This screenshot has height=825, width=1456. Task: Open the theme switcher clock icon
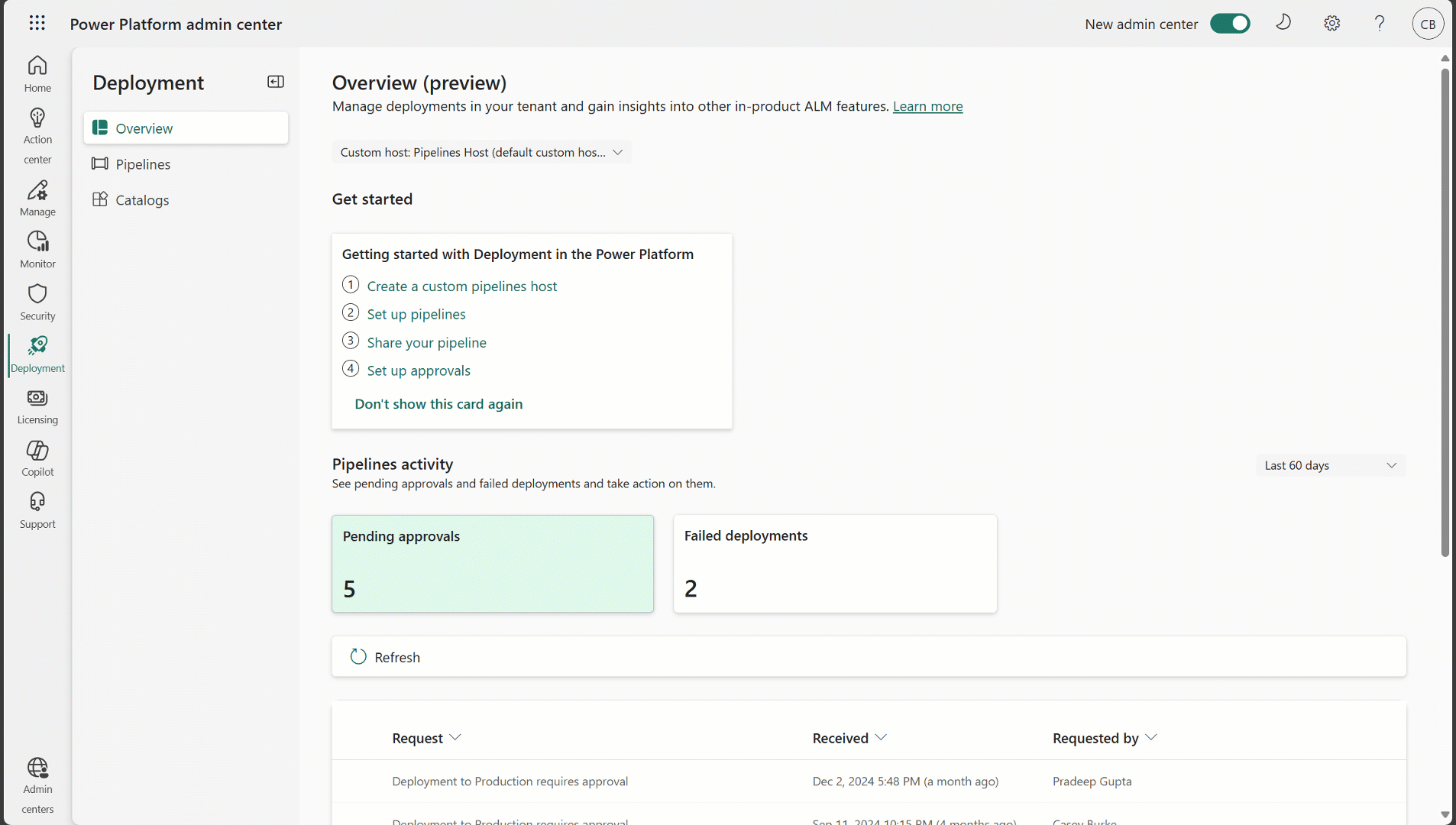[1283, 23]
